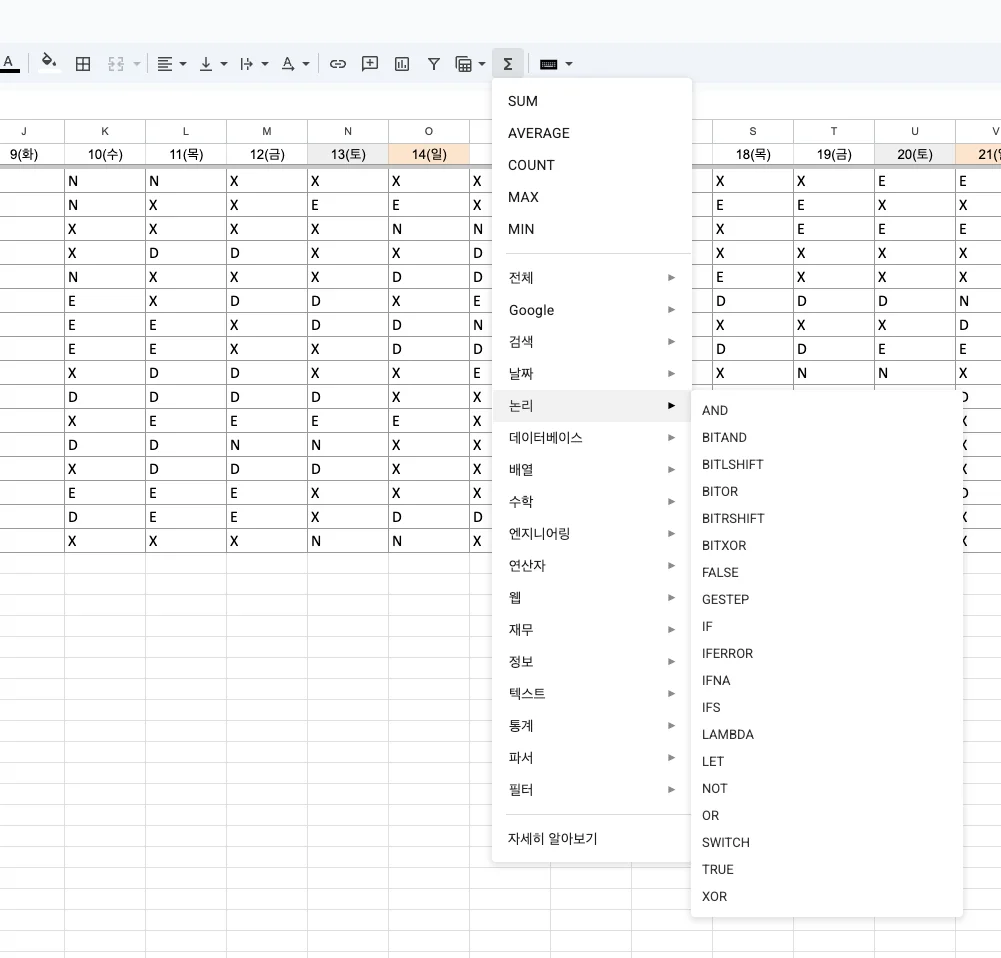
Task: Click the 14(일) date cell
Action: [x=429, y=154]
